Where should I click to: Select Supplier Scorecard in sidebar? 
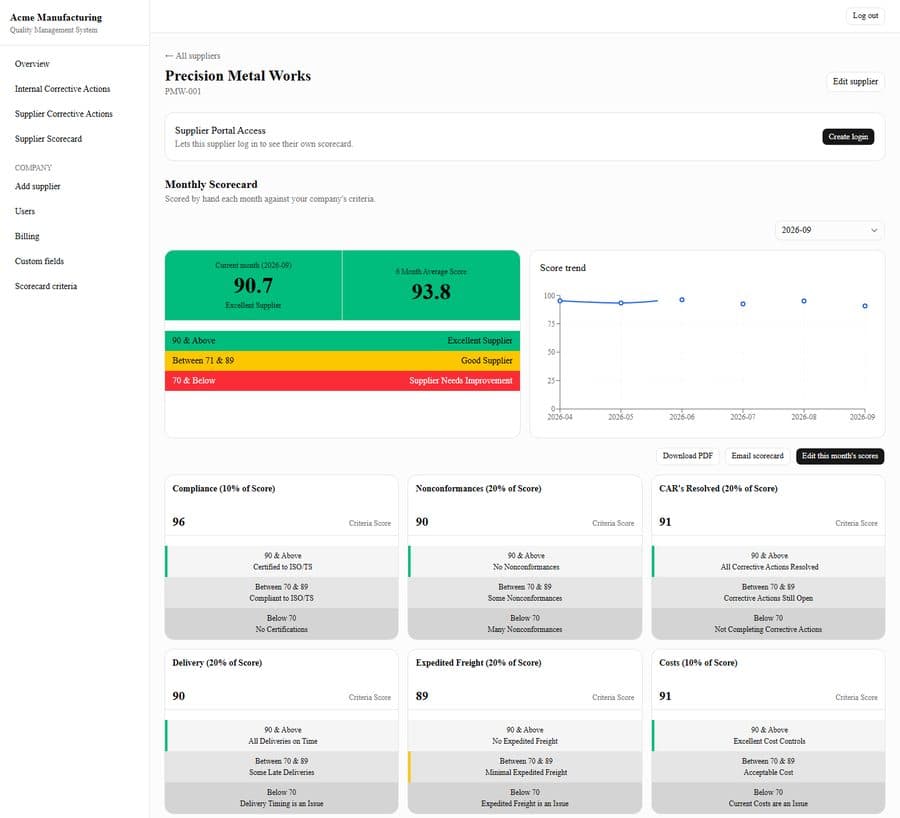48,139
